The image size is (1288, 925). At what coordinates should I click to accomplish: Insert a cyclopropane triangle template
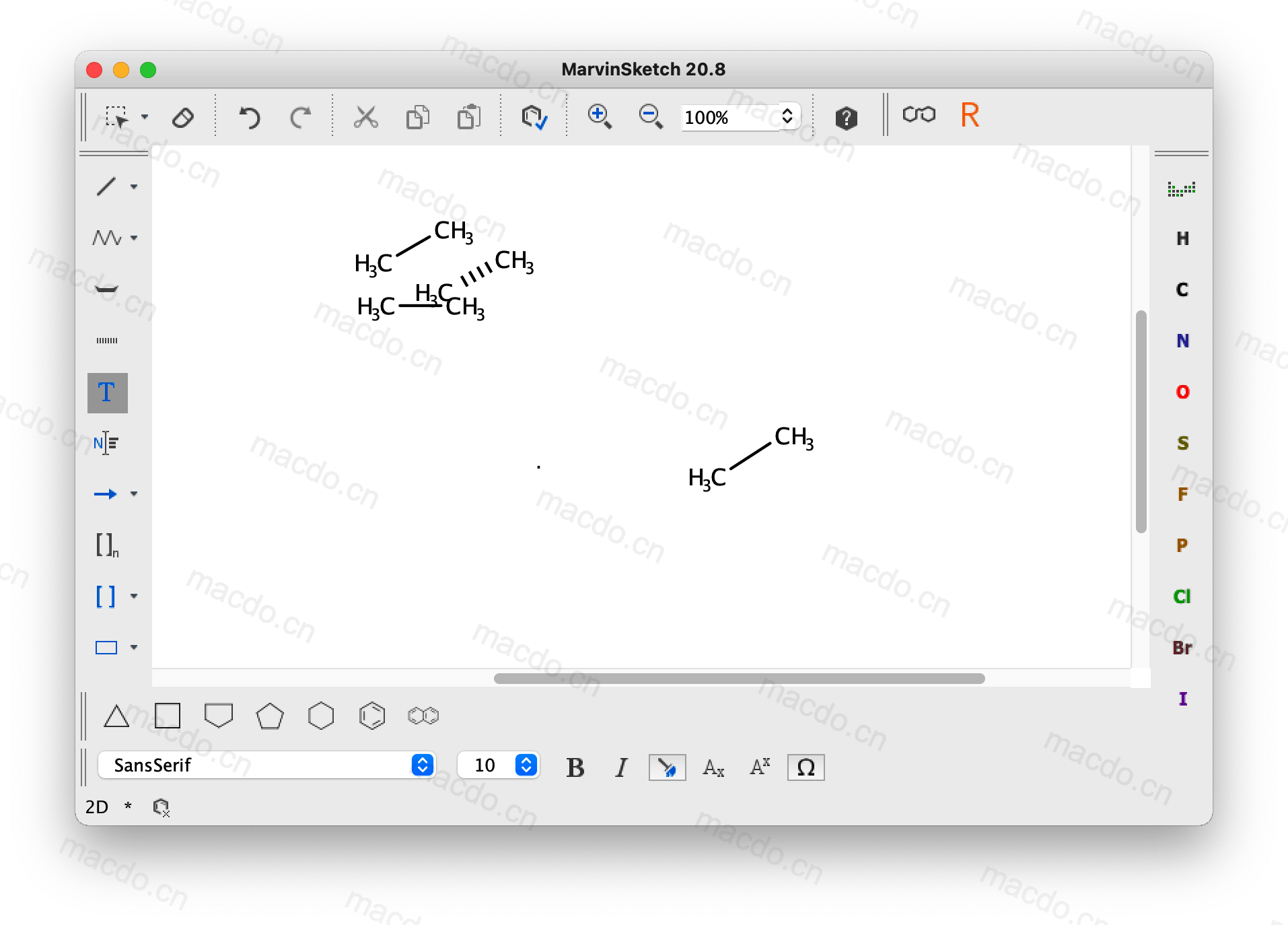tap(116, 716)
